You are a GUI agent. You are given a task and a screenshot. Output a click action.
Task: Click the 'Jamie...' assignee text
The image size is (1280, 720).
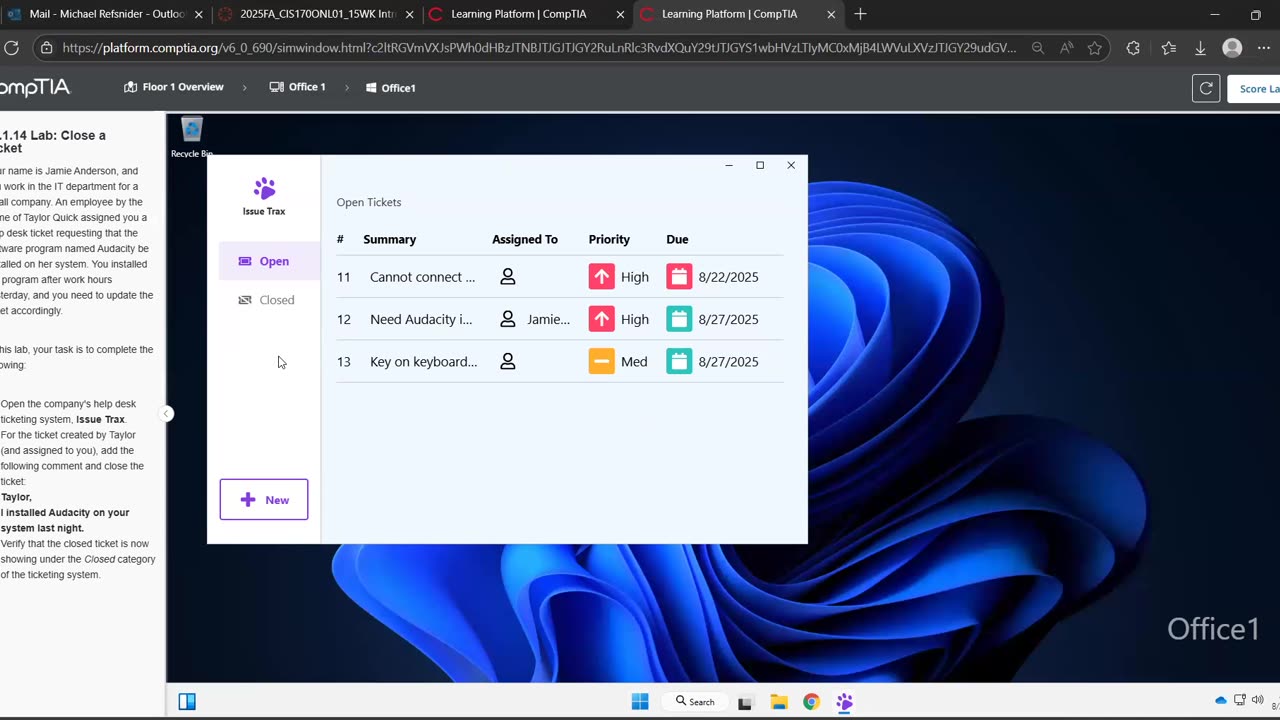point(548,319)
